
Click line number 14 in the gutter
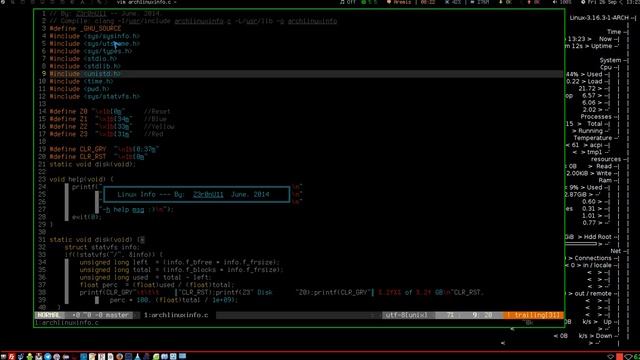click(x=42, y=111)
